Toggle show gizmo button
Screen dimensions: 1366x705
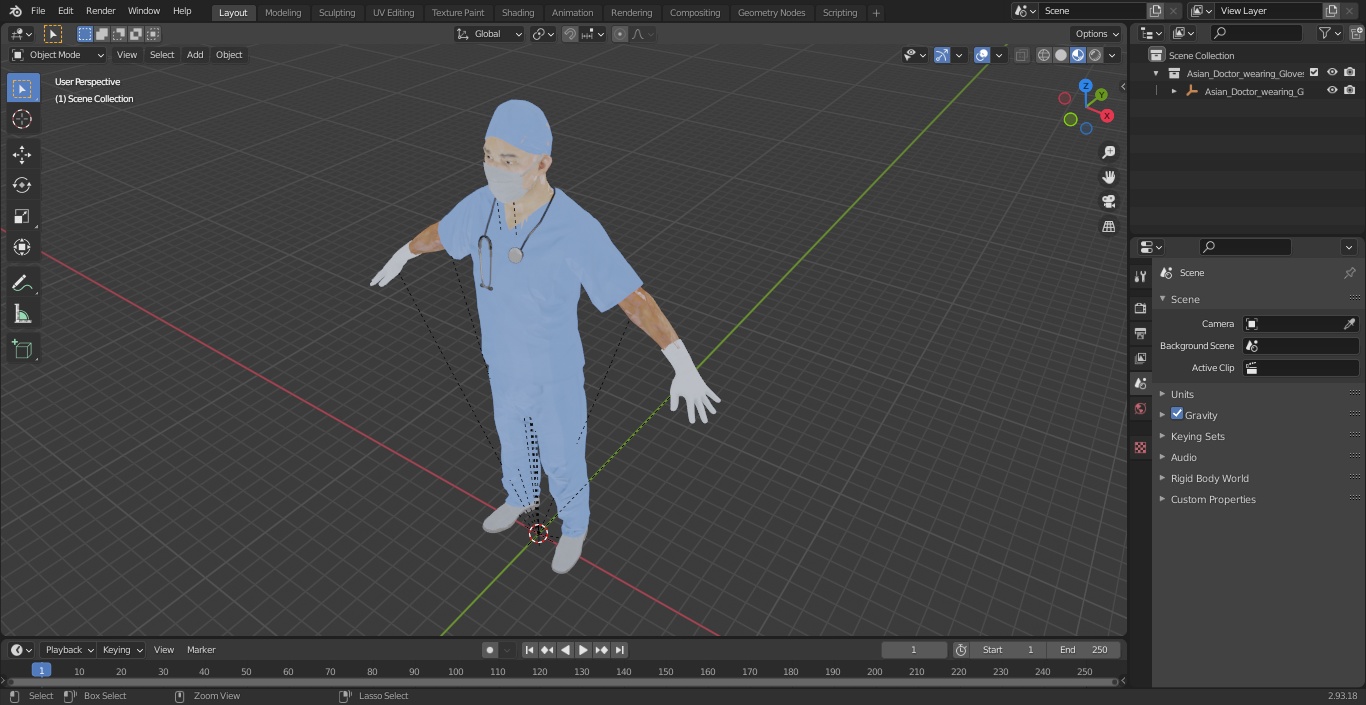click(942, 55)
